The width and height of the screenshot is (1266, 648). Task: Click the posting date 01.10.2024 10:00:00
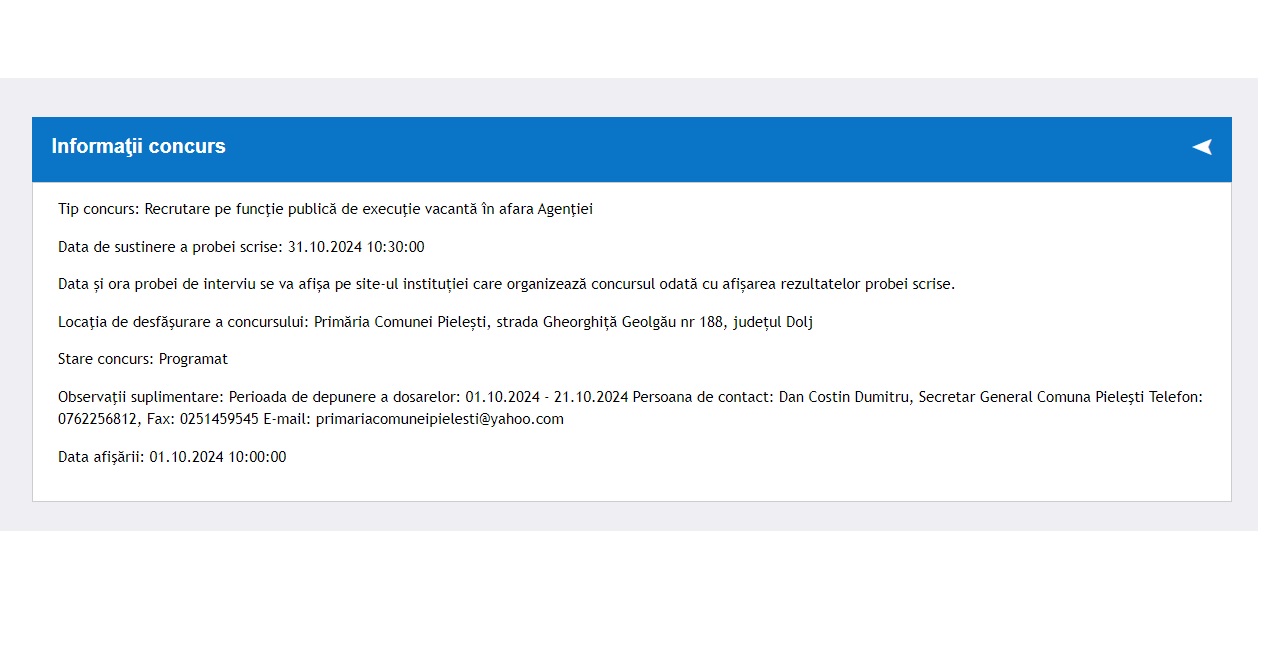pyautogui.click(x=217, y=457)
